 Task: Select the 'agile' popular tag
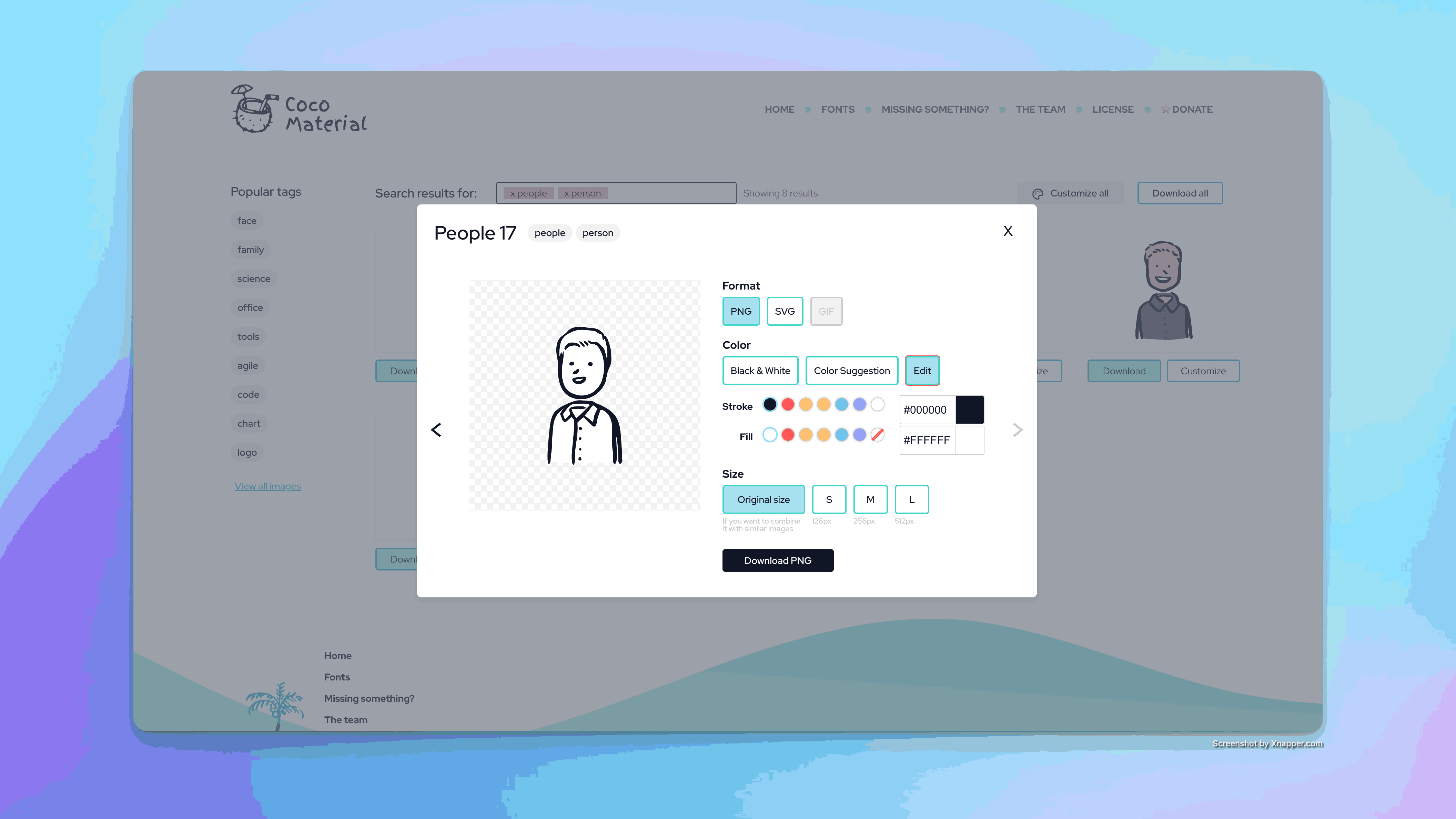coord(247,366)
